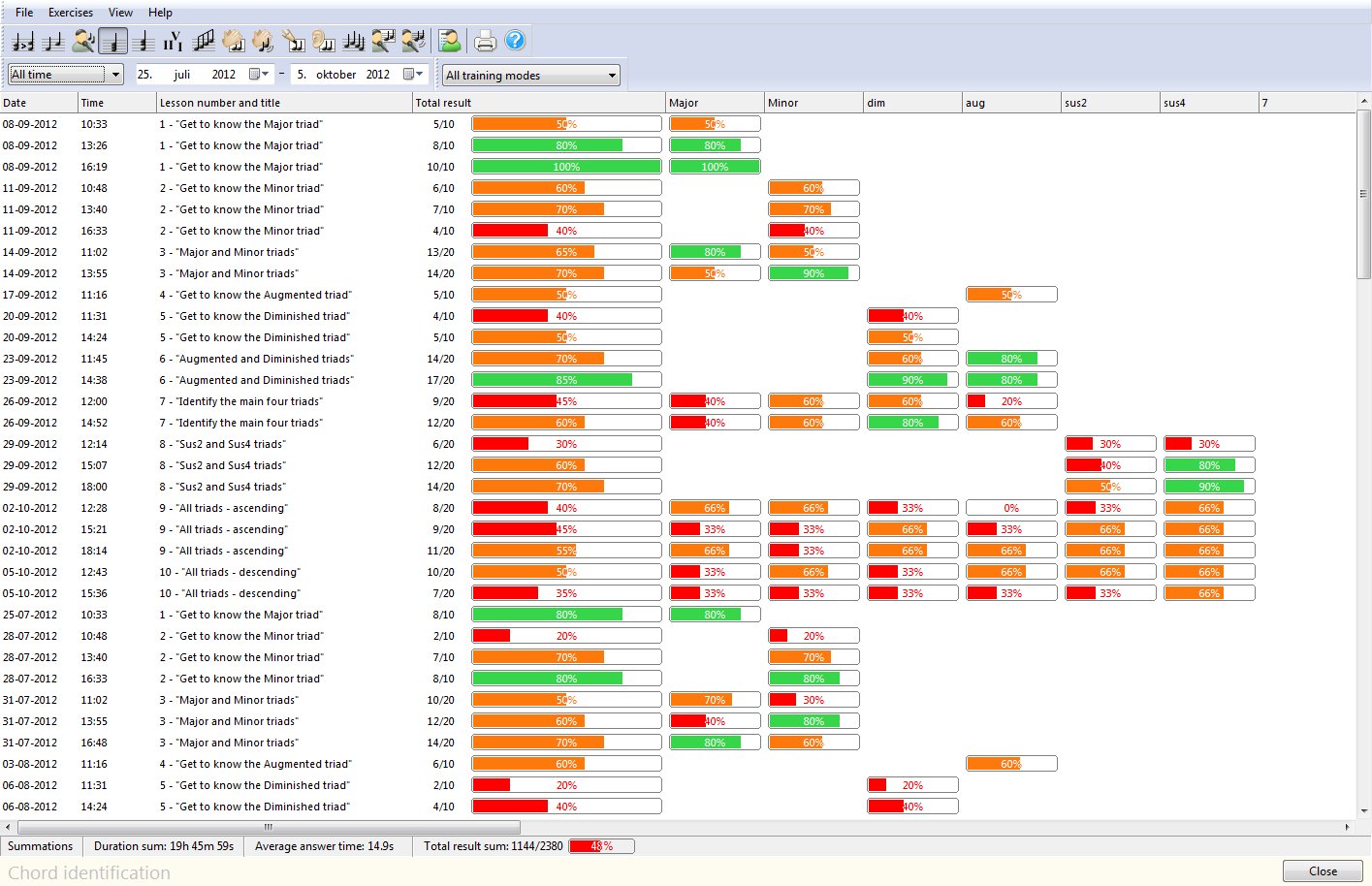Open the Exercises menu
1372x886 pixels.
(71, 13)
